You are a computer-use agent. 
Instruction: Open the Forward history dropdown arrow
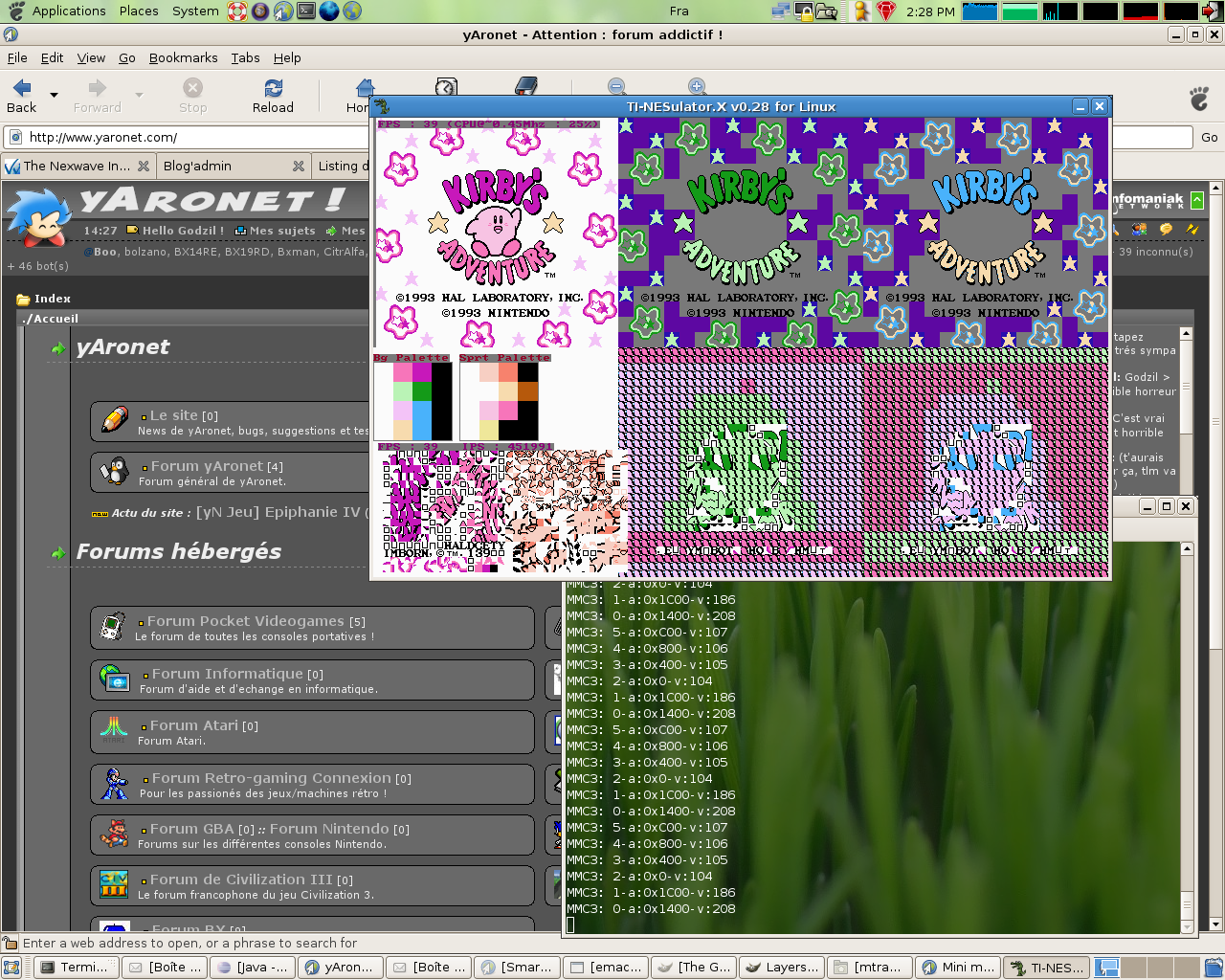pyautogui.click(x=139, y=95)
